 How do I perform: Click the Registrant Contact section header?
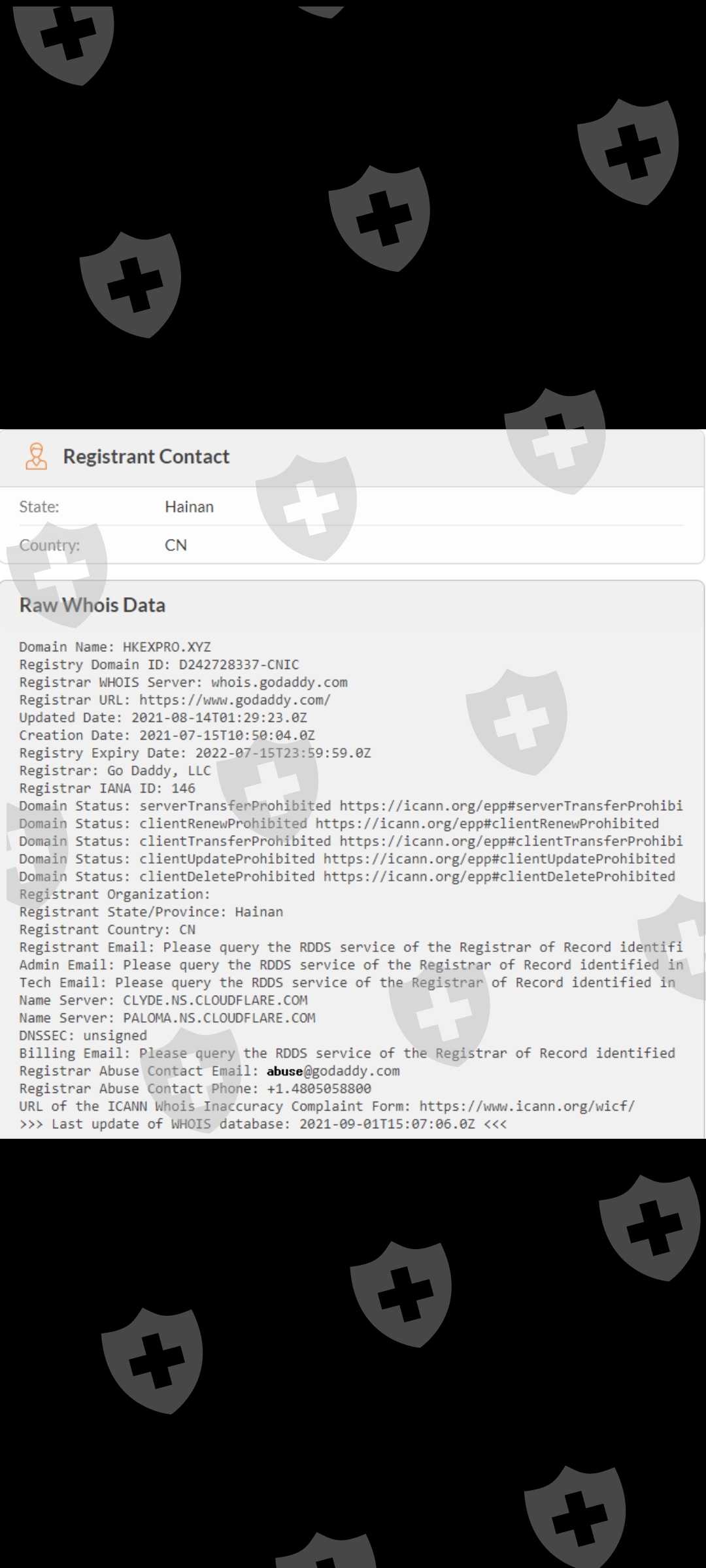coord(146,456)
